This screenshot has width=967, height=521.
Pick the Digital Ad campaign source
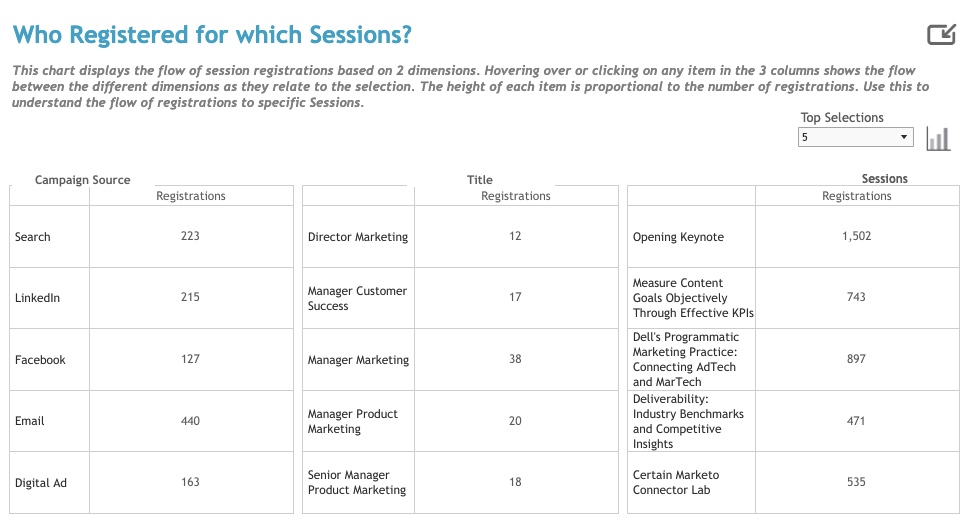(41, 483)
